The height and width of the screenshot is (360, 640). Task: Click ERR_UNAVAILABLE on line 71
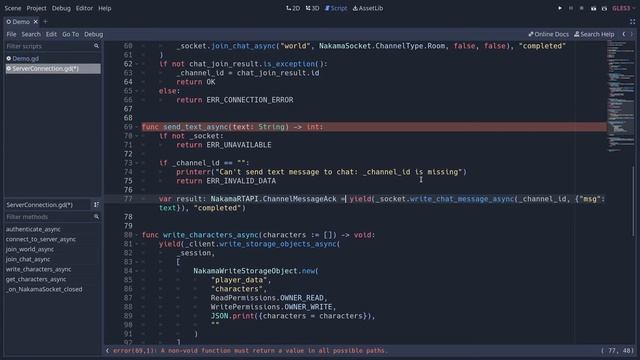coord(239,145)
